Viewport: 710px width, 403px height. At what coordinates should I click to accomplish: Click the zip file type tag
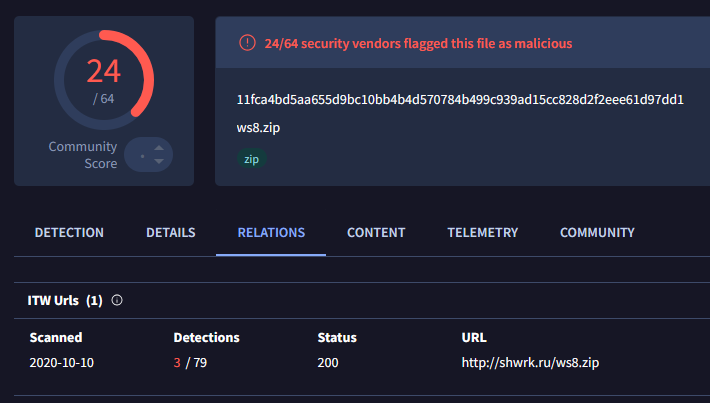(x=252, y=159)
